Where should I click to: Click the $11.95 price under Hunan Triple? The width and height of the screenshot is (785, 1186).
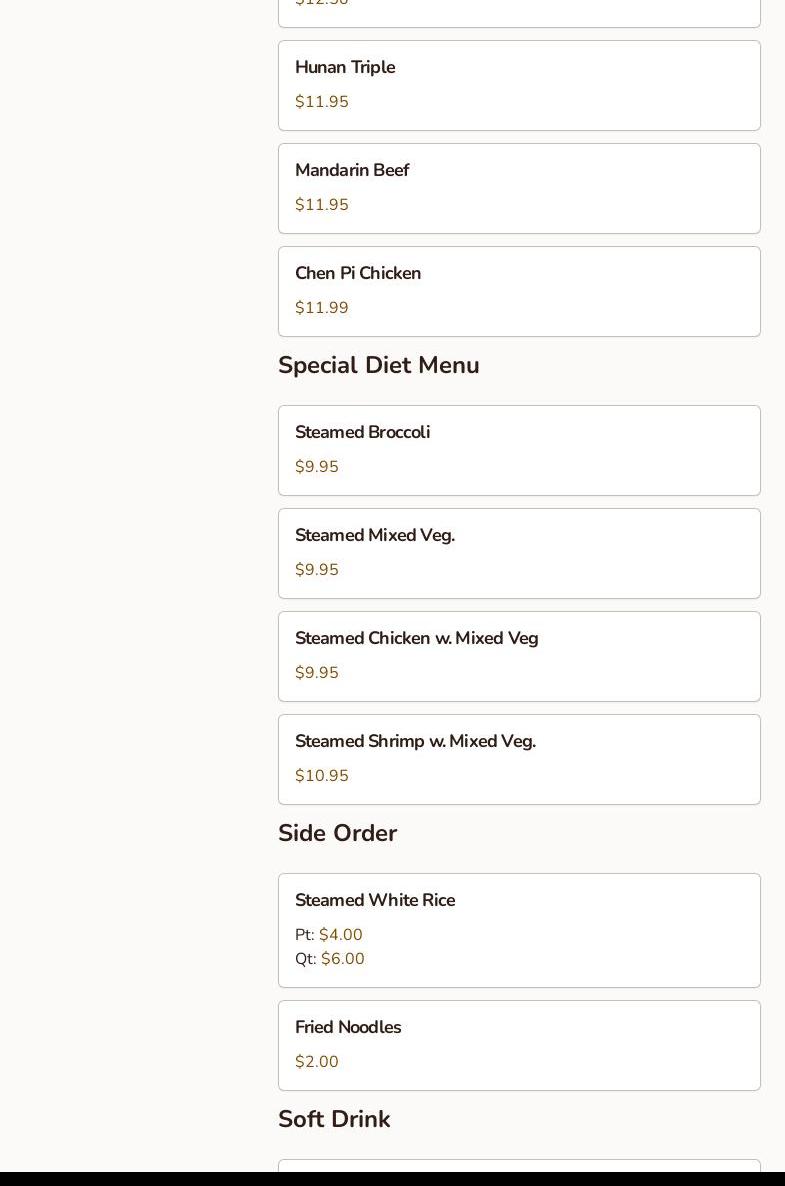point(322,102)
